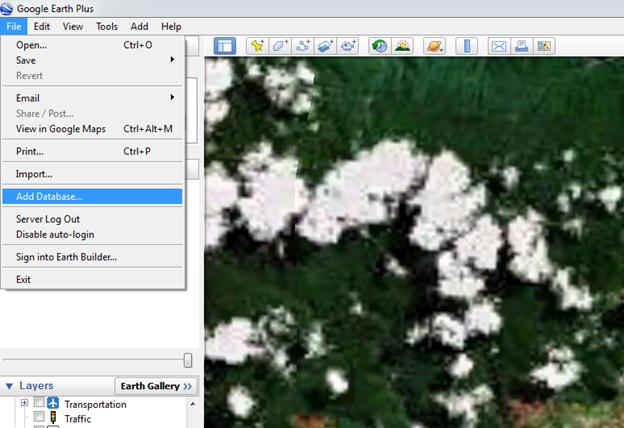Image resolution: width=624 pixels, height=428 pixels.
Task: Enable the Traffic layer checkbox
Action: point(39,418)
